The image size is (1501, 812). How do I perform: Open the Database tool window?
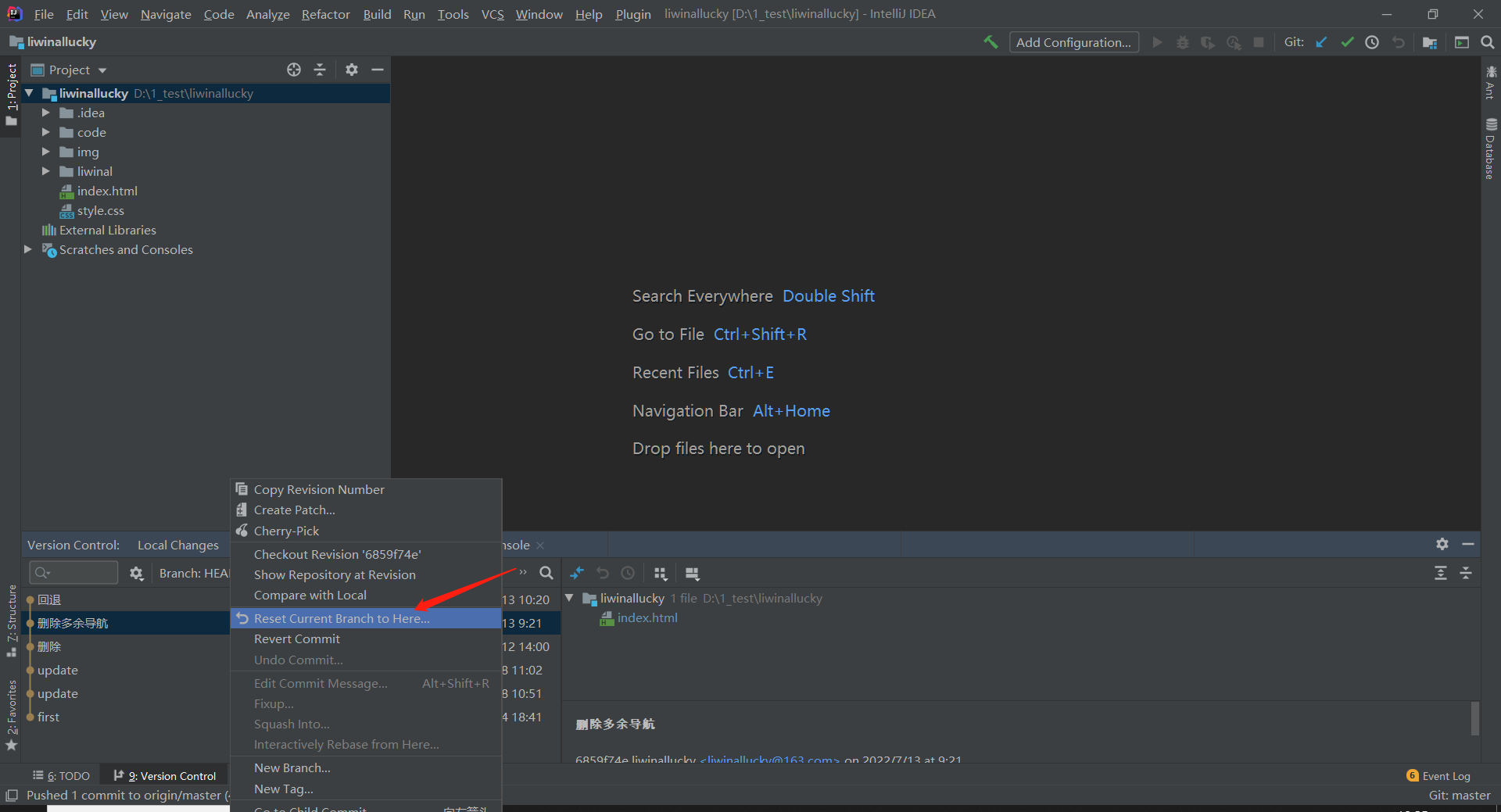coord(1491,148)
